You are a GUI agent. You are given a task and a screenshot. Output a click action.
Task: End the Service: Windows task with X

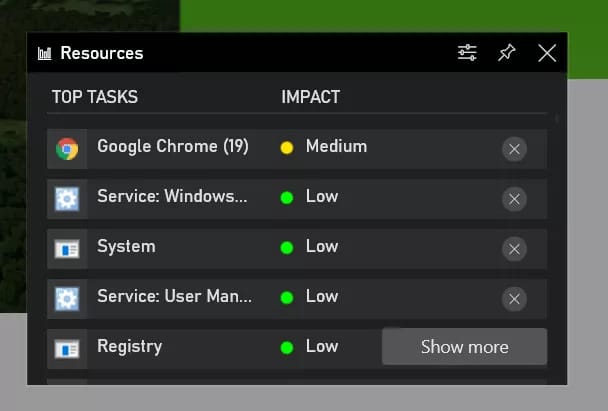514,199
